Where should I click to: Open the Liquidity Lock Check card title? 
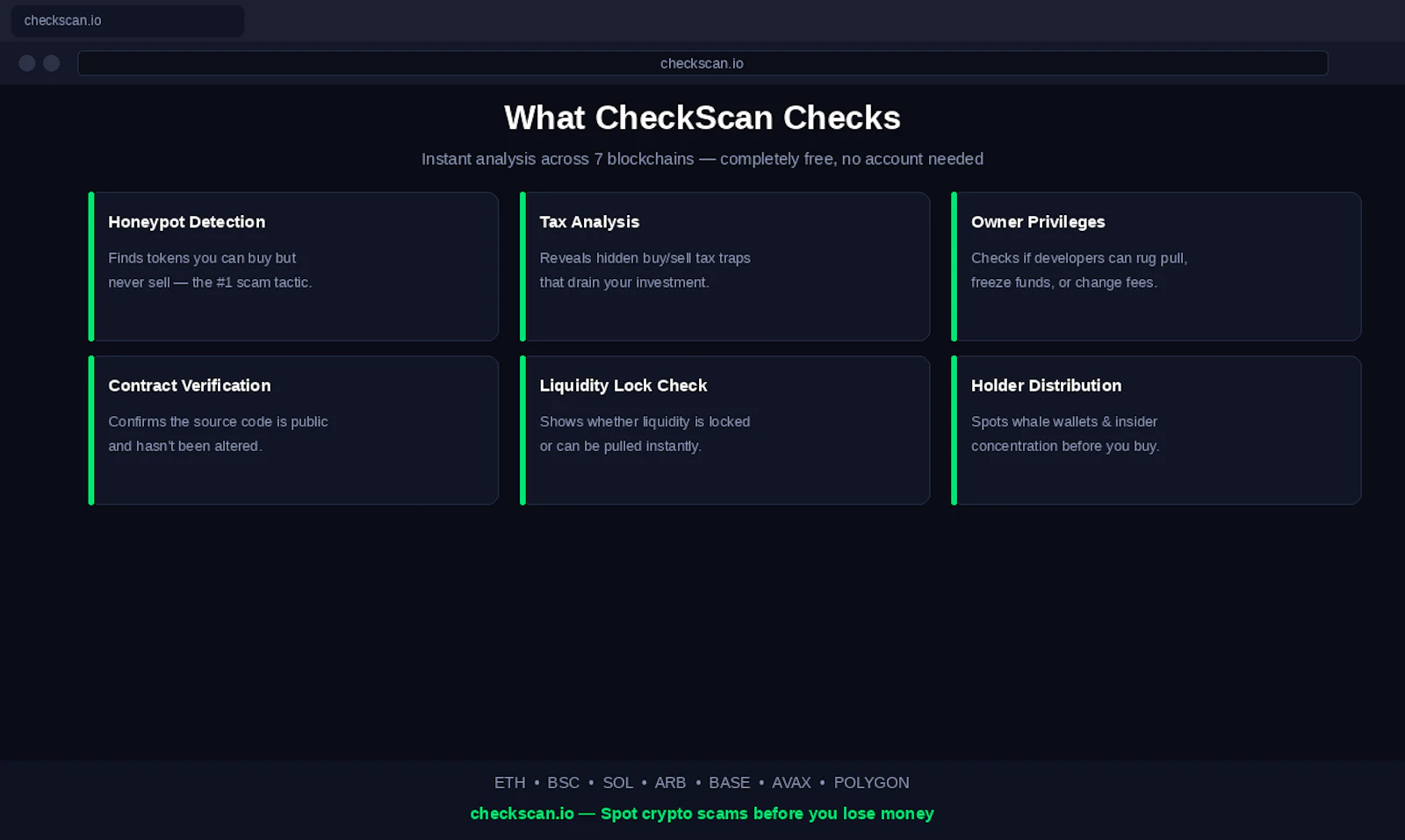tap(623, 385)
